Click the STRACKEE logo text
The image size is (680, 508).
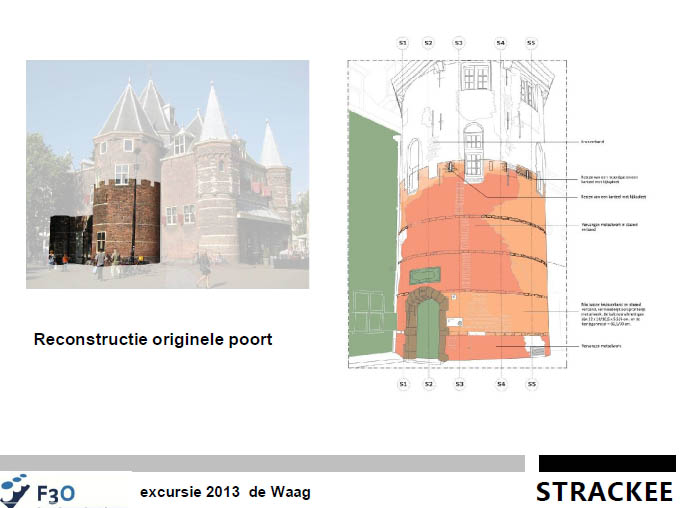pyautogui.click(x=605, y=493)
